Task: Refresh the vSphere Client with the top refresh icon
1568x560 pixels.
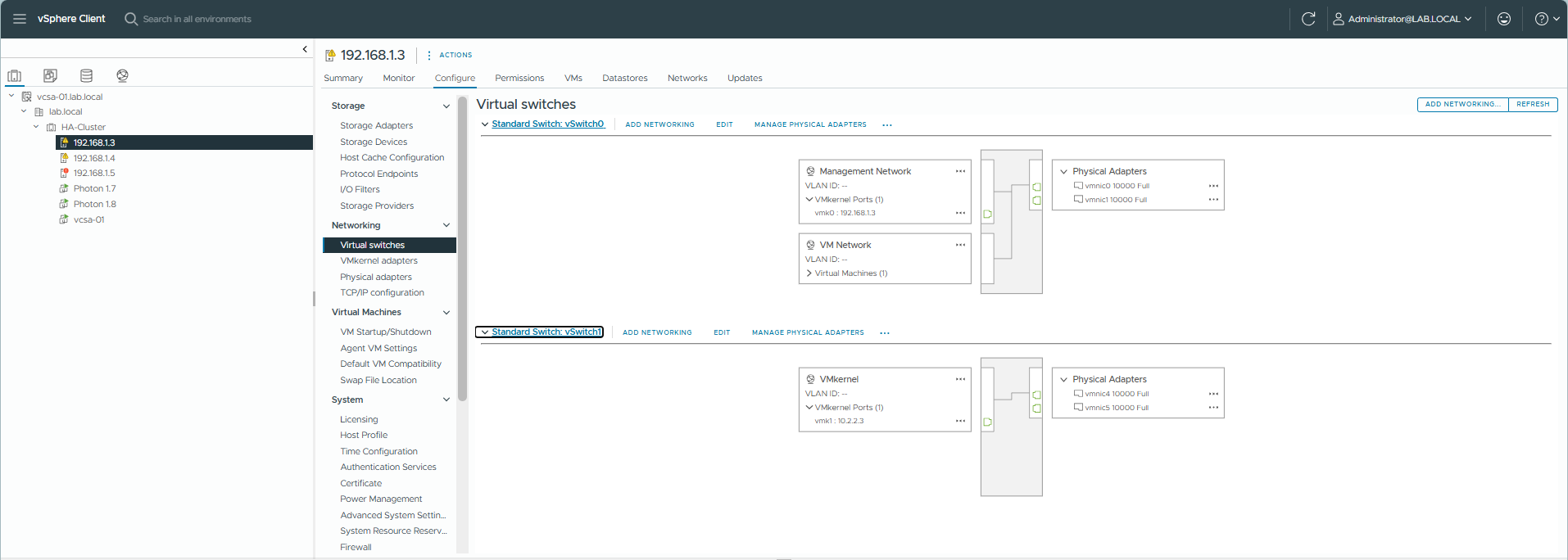Action: pos(1308,19)
